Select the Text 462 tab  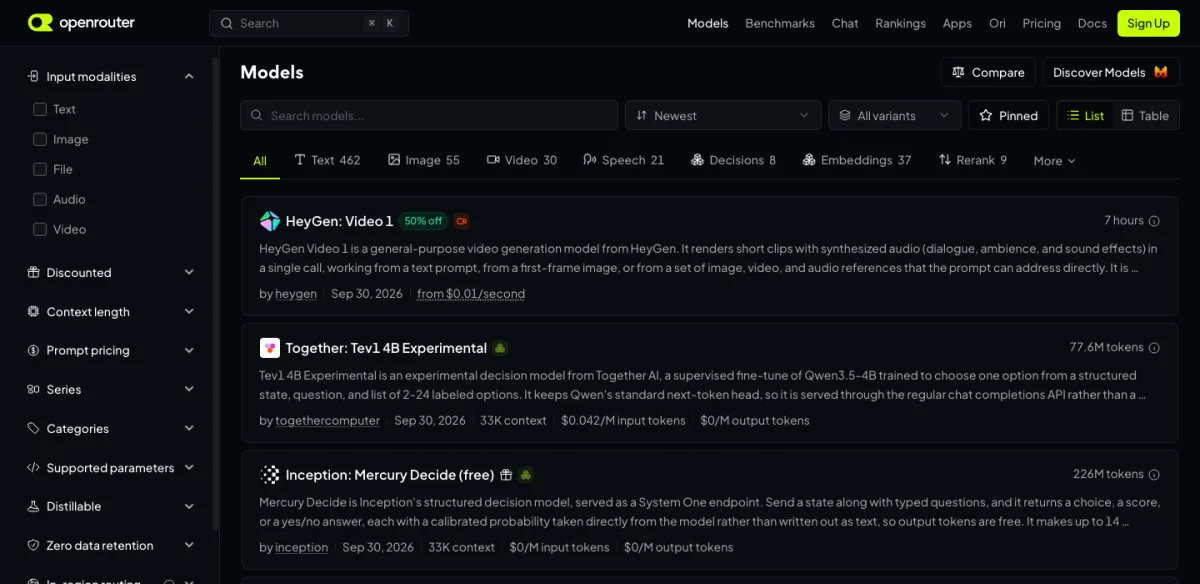click(327, 160)
